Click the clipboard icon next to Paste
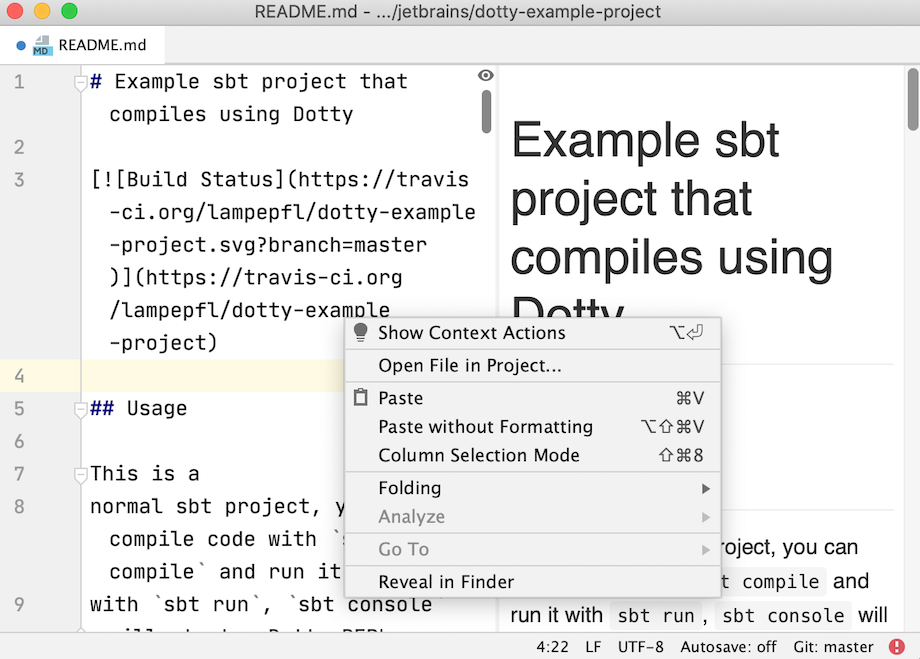 click(x=361, y=397)
